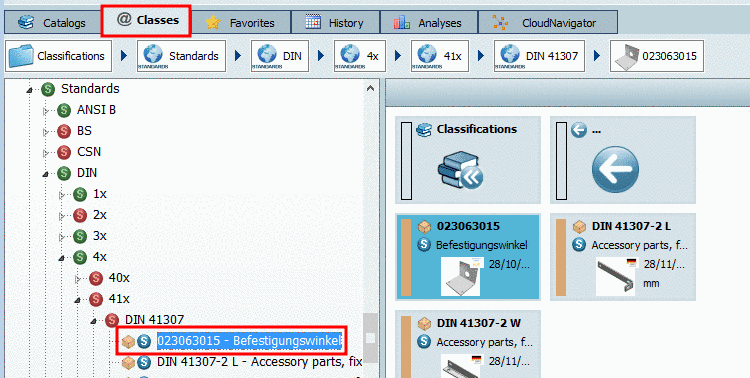Click the green S icon beside 3x
750x378 pixels.
point(80,236)
